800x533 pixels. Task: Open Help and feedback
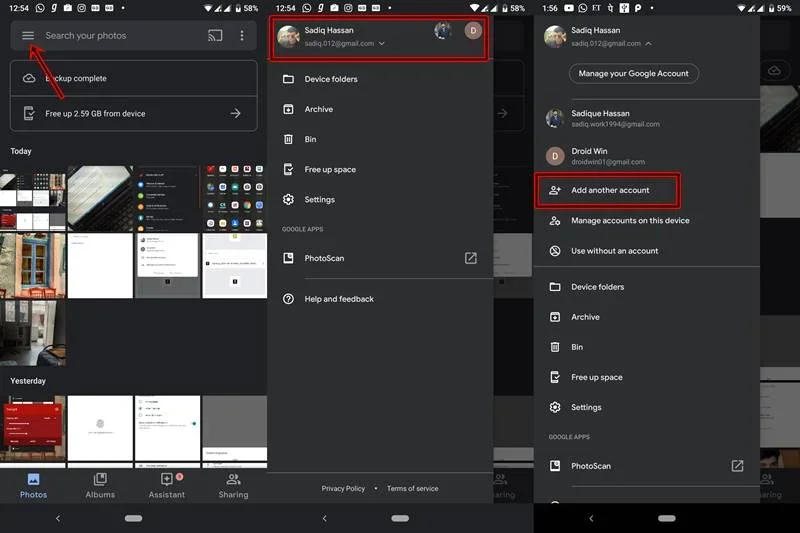coord(380,299)
